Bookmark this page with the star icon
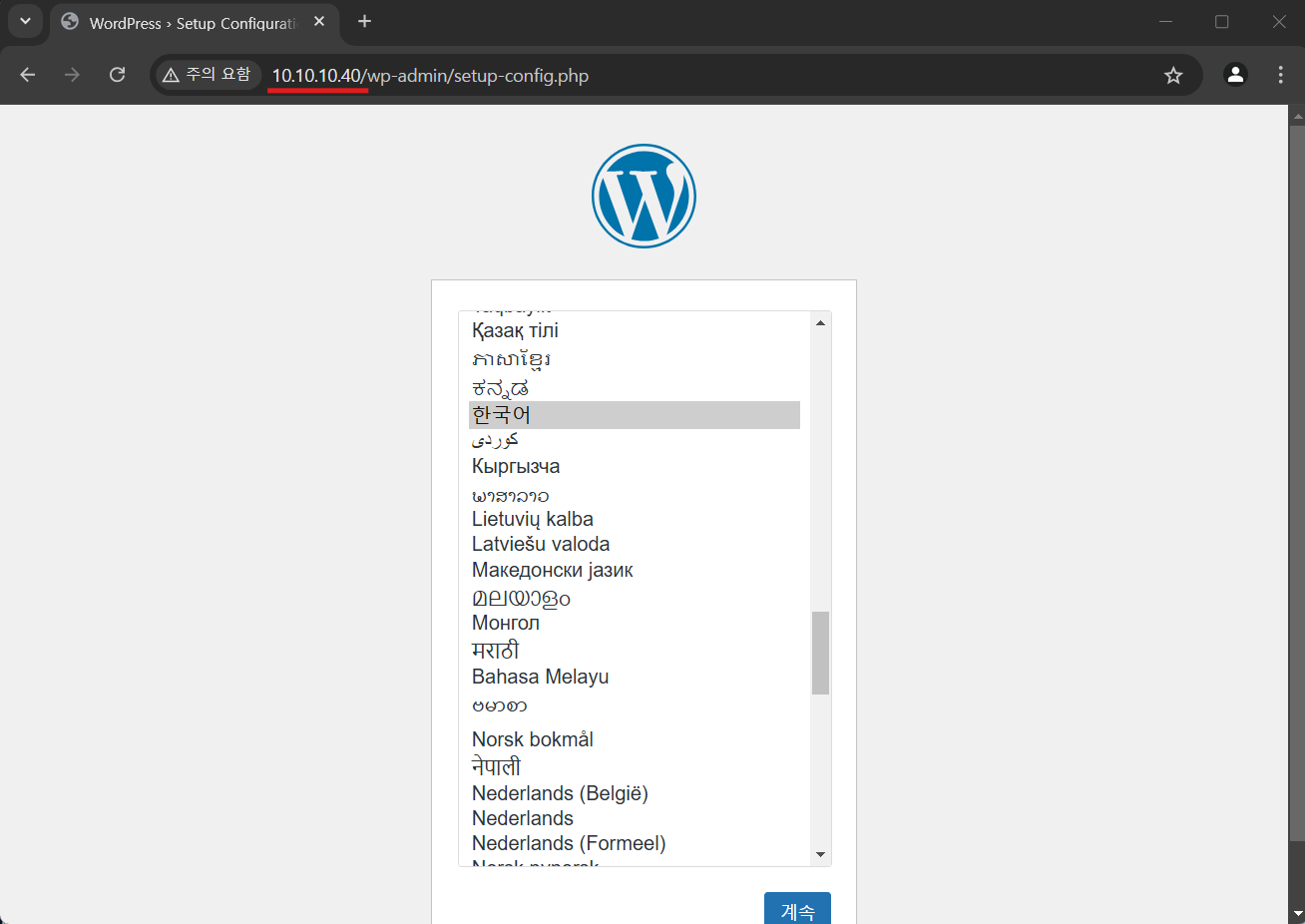The width and height of the screenshot is (1305, 924). point(1173,76)
